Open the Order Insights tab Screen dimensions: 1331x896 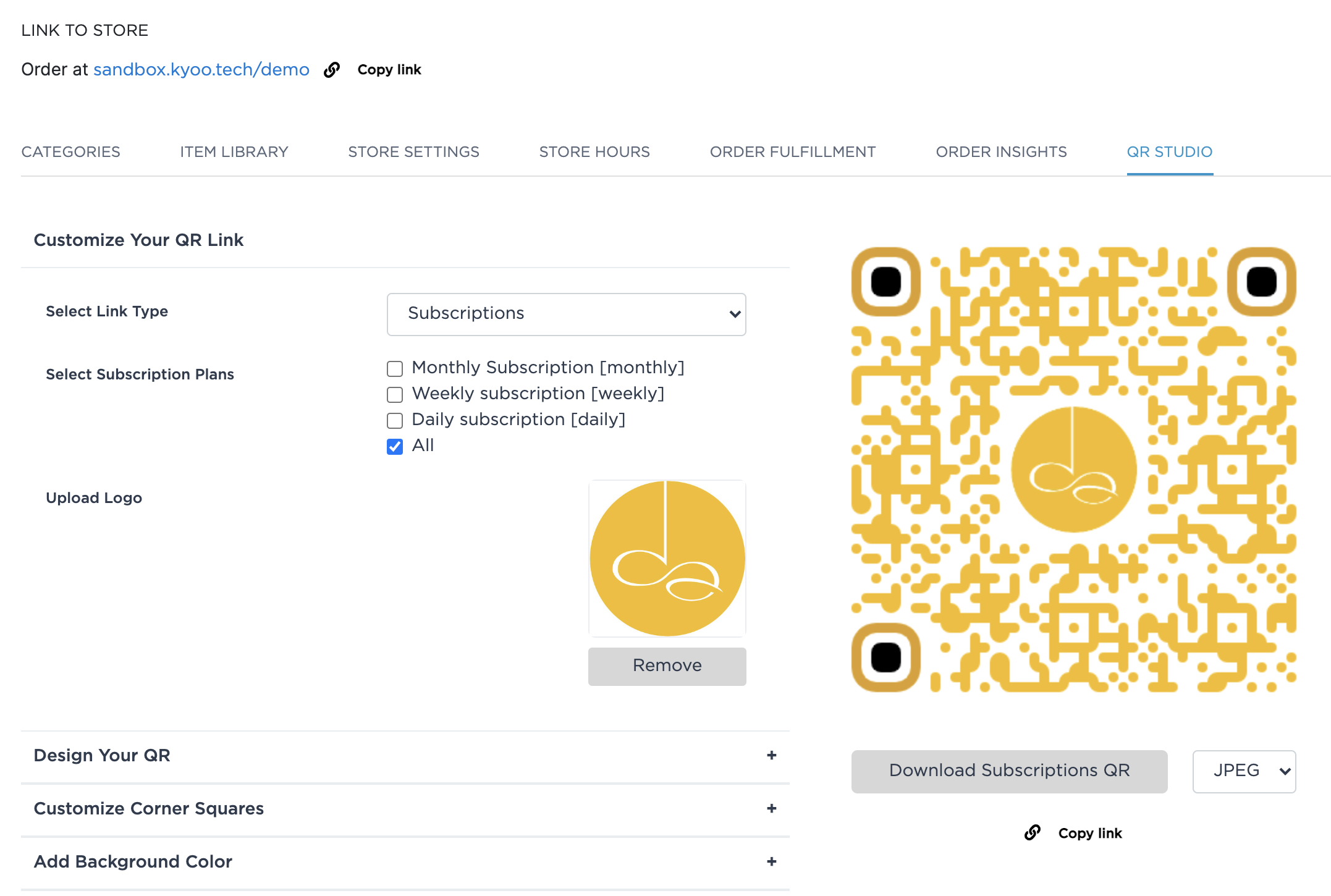click(1001, 152)
